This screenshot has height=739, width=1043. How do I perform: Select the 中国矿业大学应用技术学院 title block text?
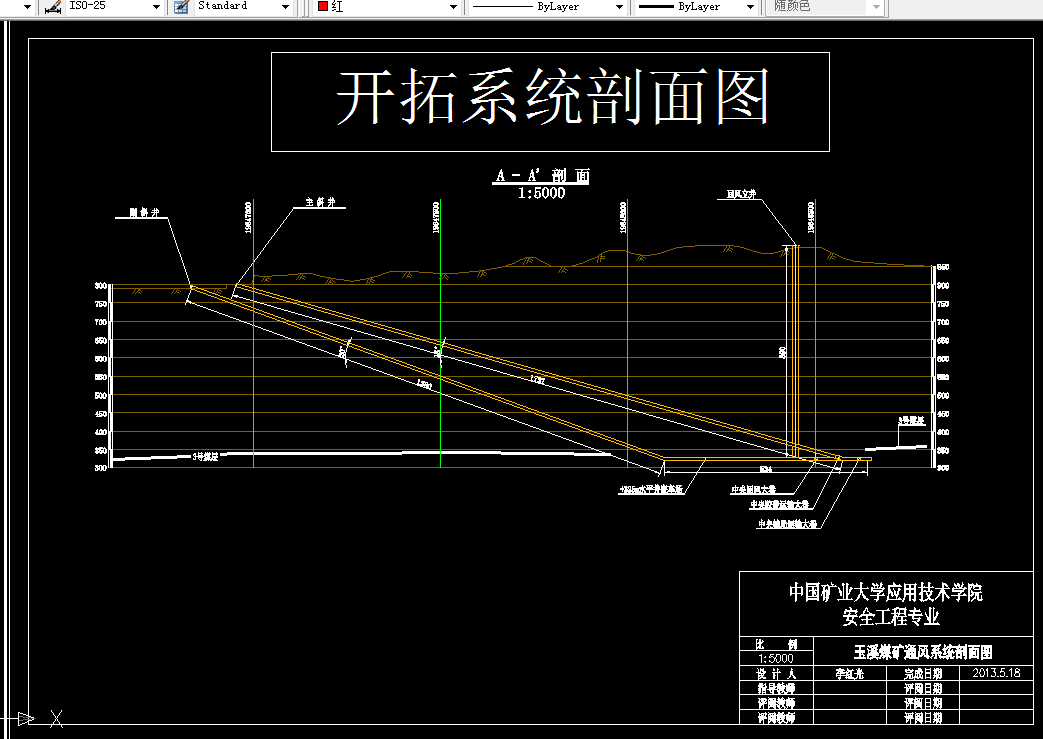click(x=886, y=592)
